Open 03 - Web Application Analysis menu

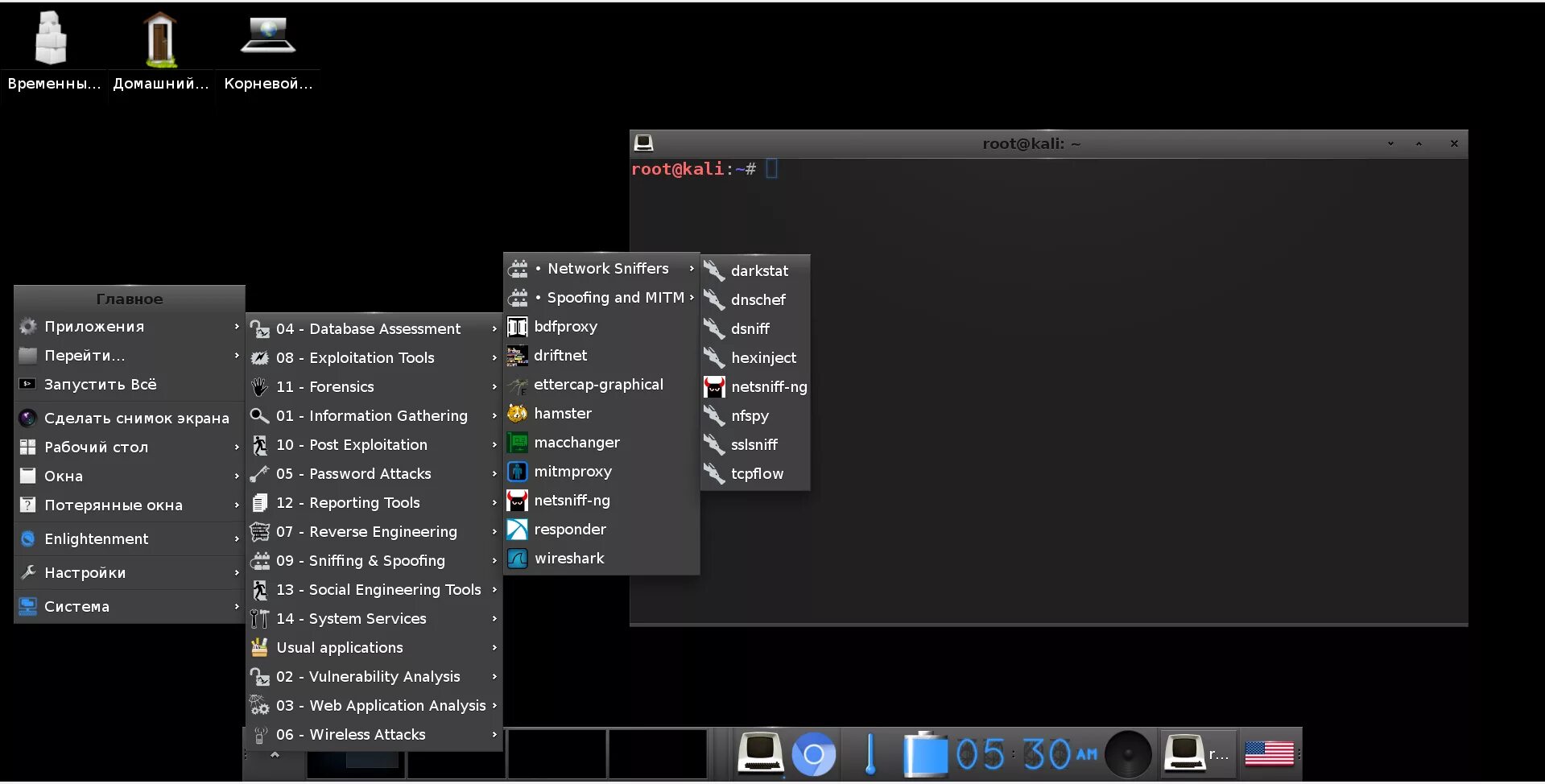pyautogui.click(x=374, y=706)
